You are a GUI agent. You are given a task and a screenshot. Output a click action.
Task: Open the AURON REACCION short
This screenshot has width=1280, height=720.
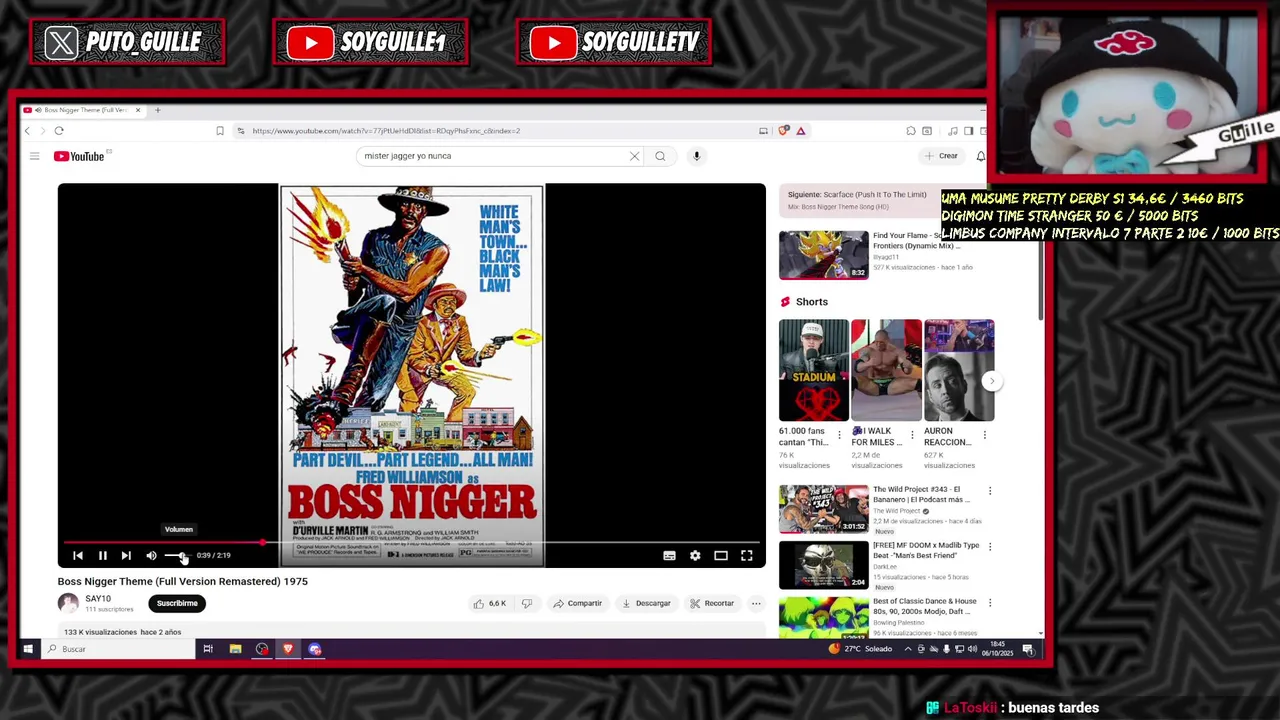point(959,371)
